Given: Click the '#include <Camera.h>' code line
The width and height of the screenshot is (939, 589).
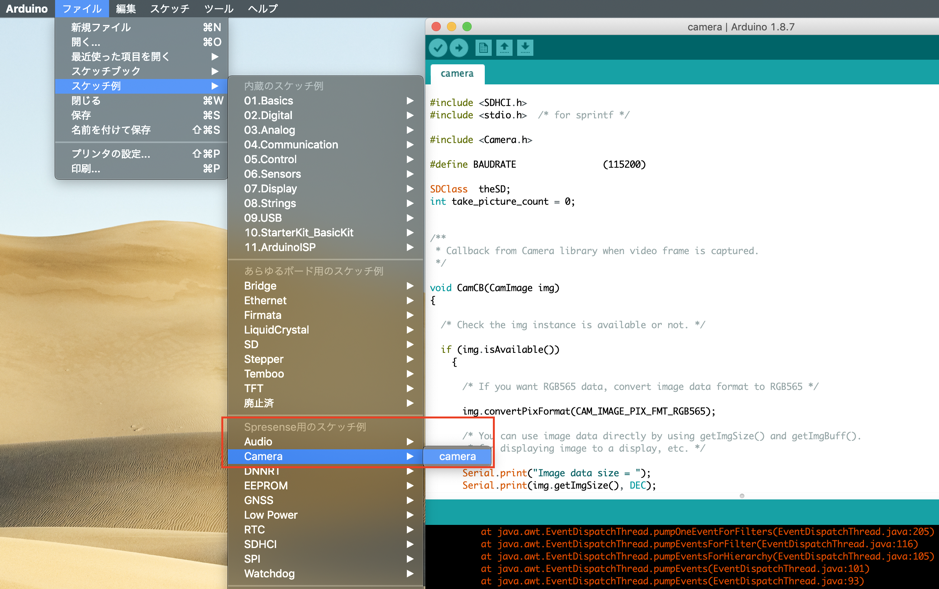Looking at the screenshot, I should (x=481, y=139).
